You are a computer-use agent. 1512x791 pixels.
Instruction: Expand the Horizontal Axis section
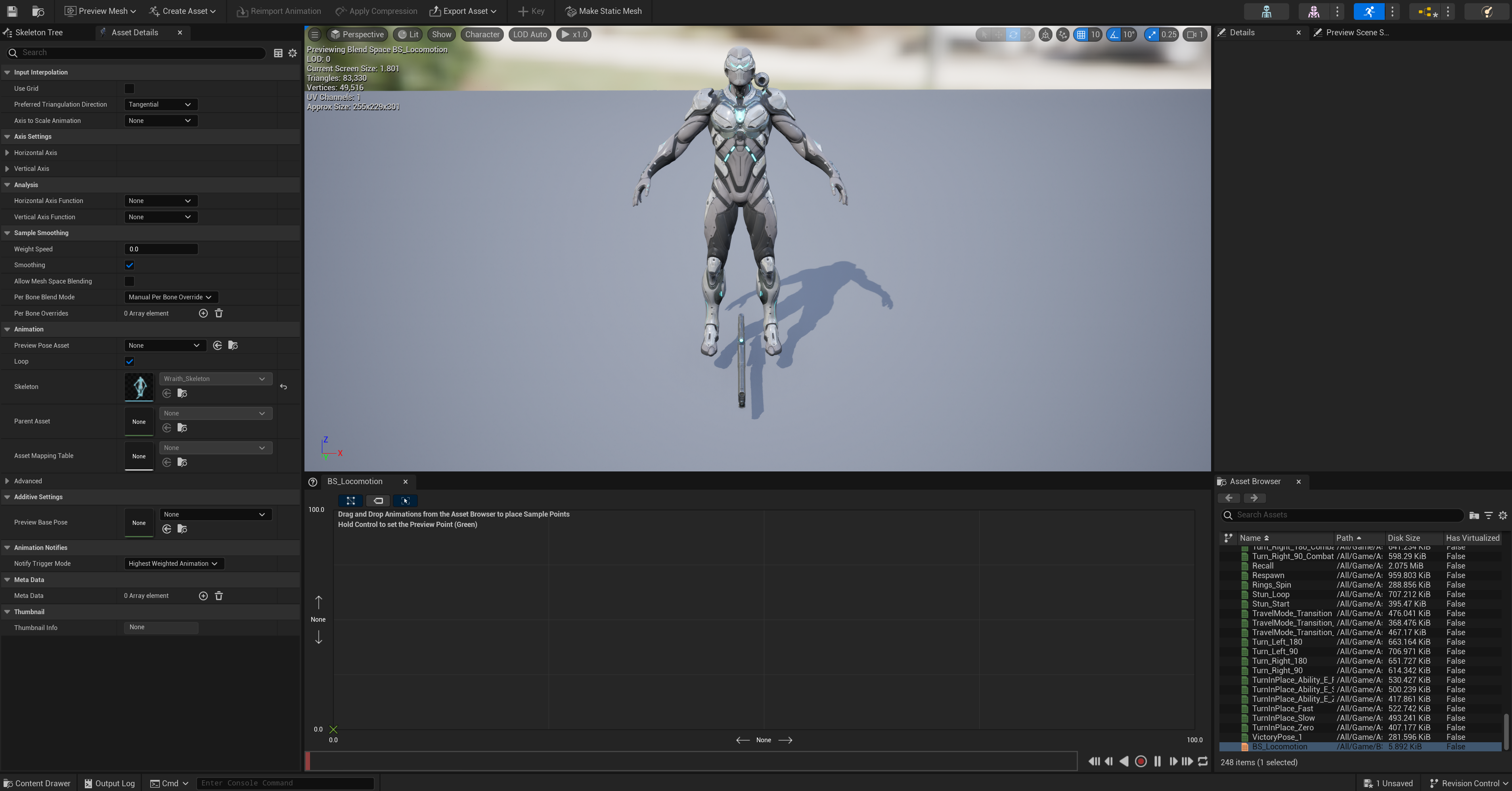(7, 153)
